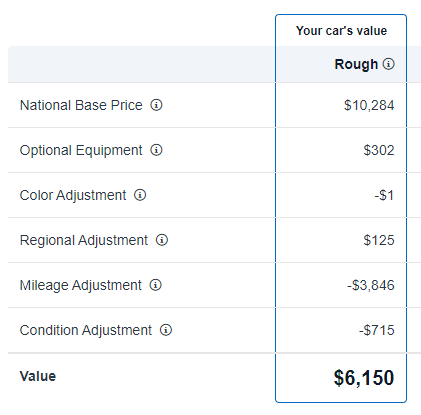Click the Color Adjustment row label
This screenshot has width=421, height=415.
[x=73, y=195]
